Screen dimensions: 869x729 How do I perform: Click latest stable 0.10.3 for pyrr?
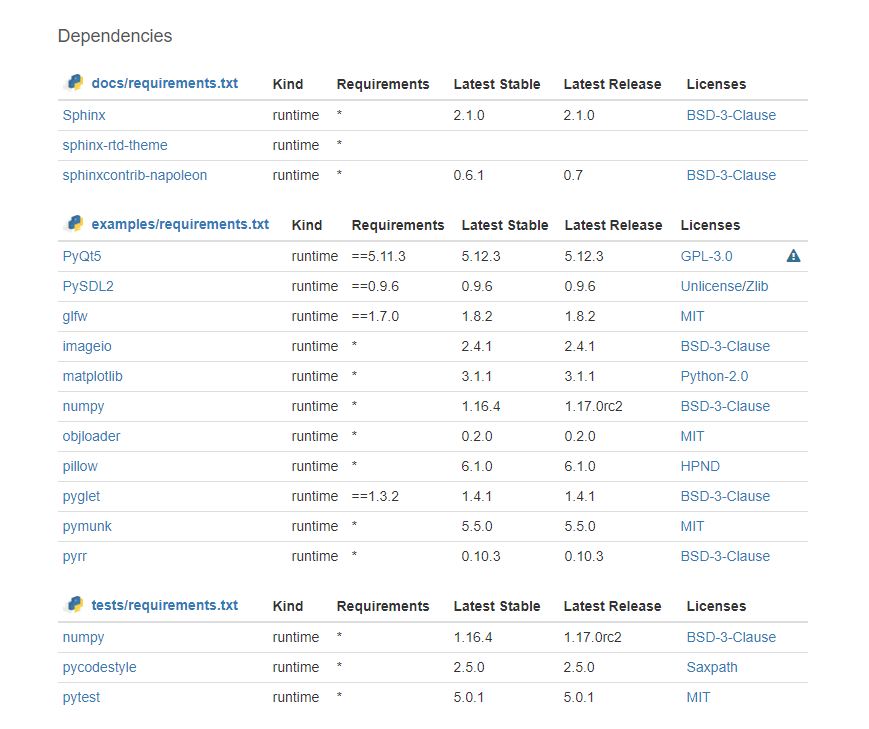(x=481, y=556)
